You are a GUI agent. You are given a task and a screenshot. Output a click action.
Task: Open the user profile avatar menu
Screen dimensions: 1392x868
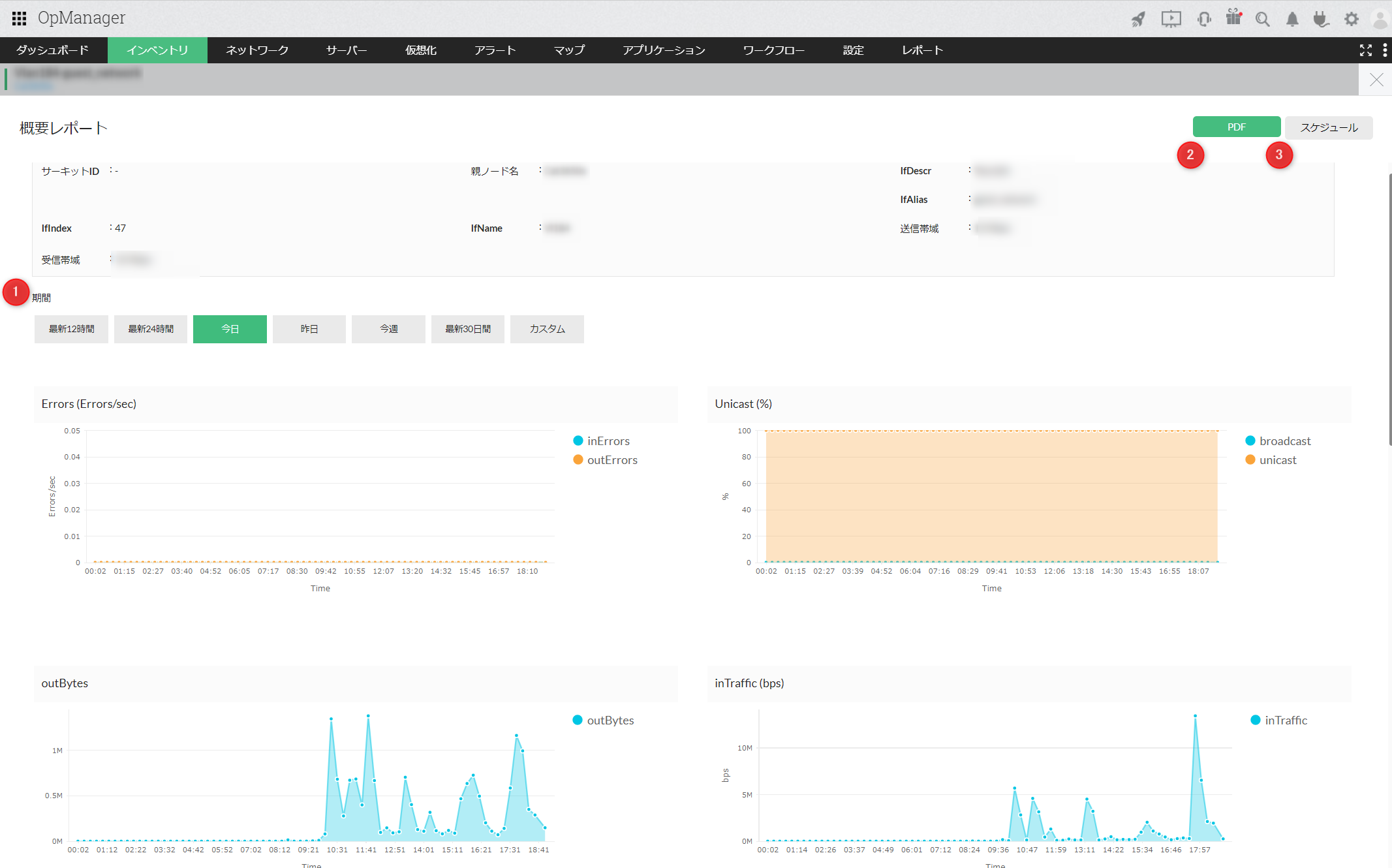coord(1380,19)
